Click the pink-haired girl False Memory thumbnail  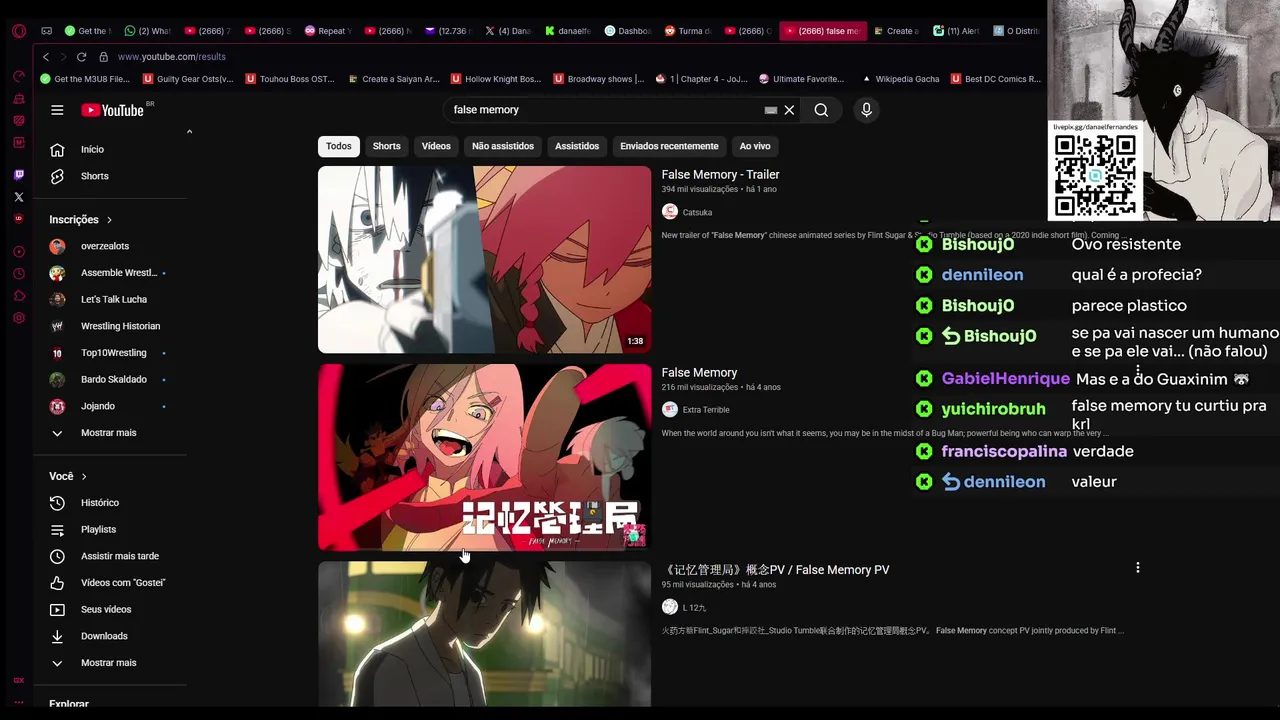[484, 457]
